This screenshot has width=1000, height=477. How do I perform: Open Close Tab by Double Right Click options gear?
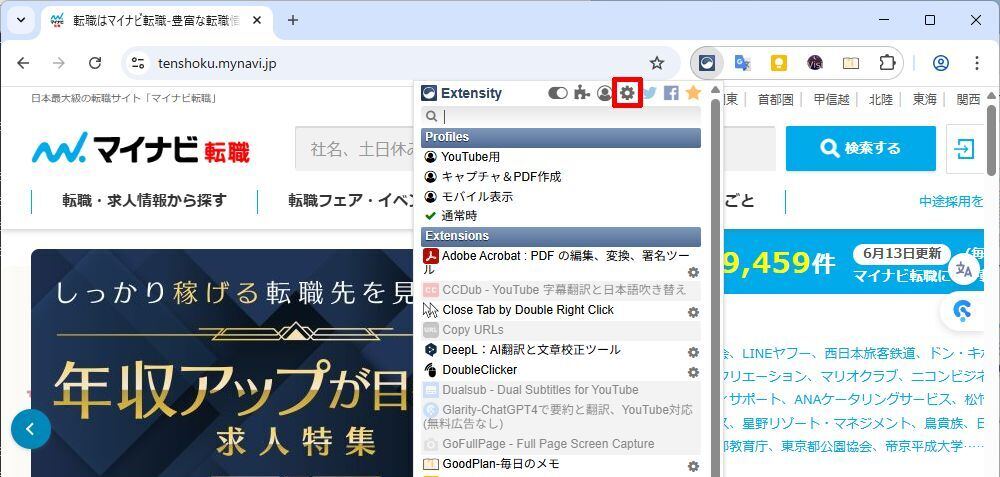[x=693, y=312]
